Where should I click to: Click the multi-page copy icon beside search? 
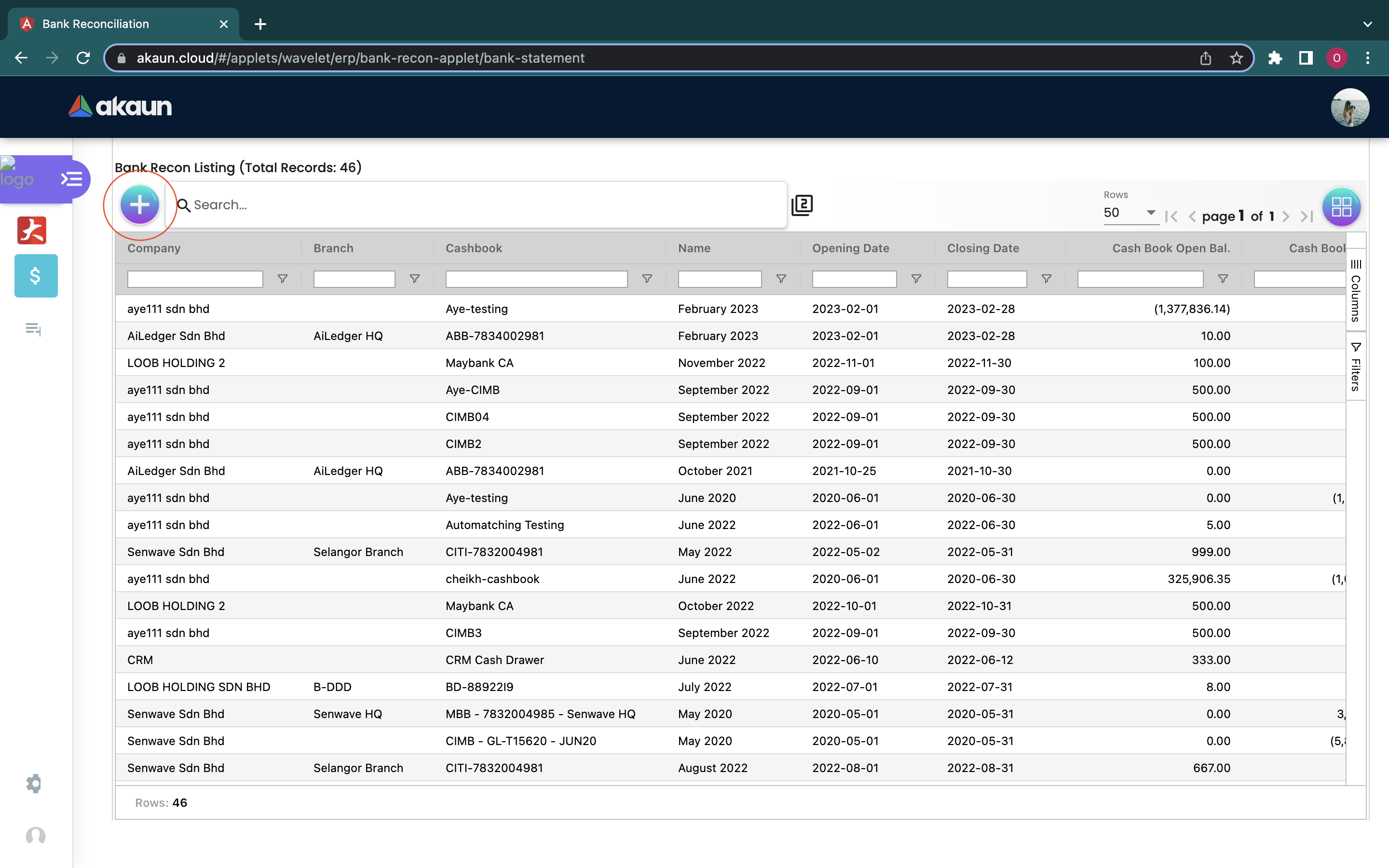click(x=802, y=205)
